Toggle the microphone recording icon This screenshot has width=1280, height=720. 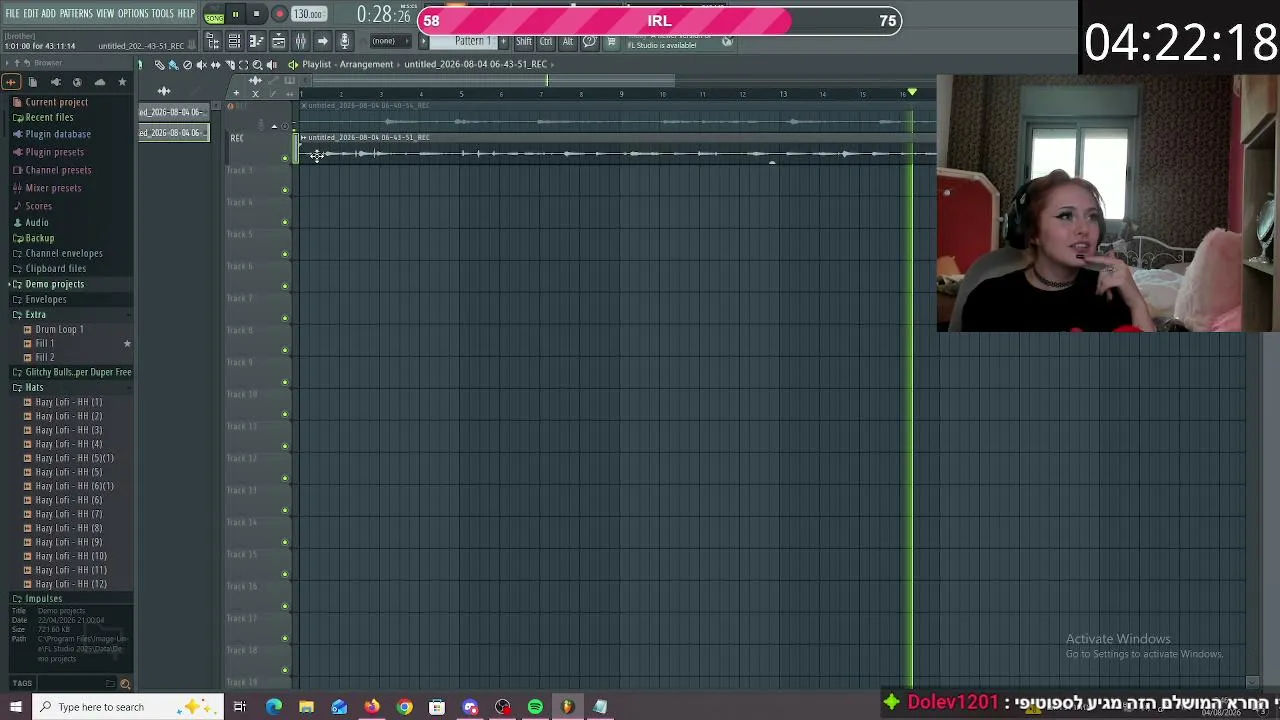344,41
